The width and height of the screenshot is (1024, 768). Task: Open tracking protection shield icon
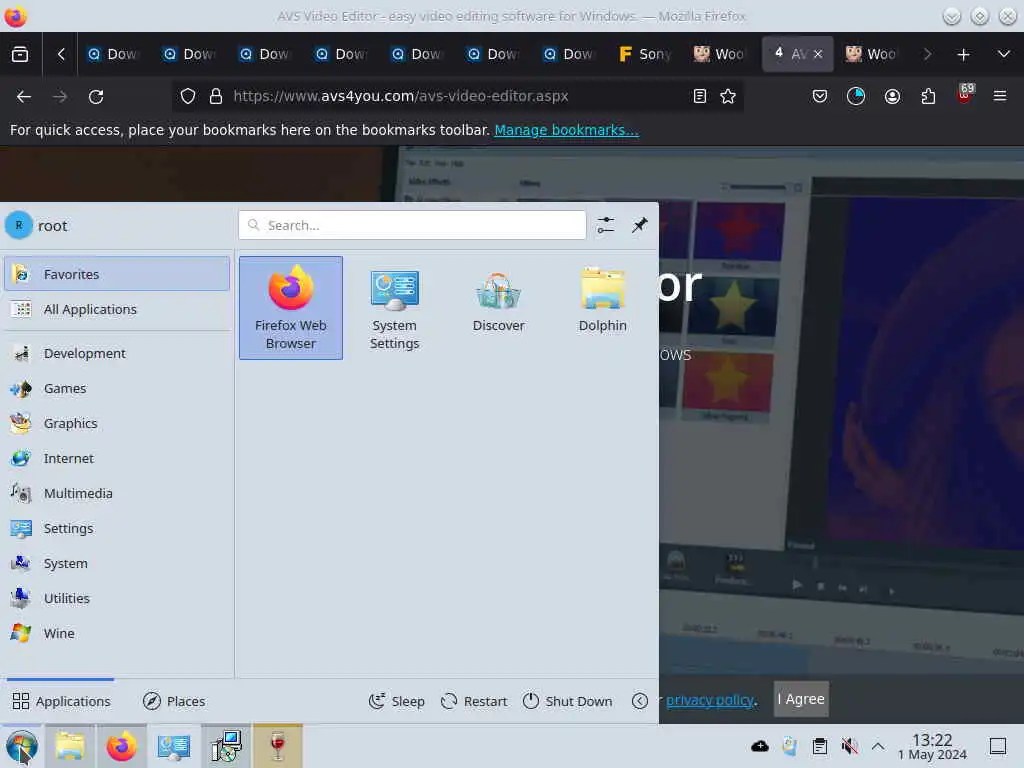point(188,97)
